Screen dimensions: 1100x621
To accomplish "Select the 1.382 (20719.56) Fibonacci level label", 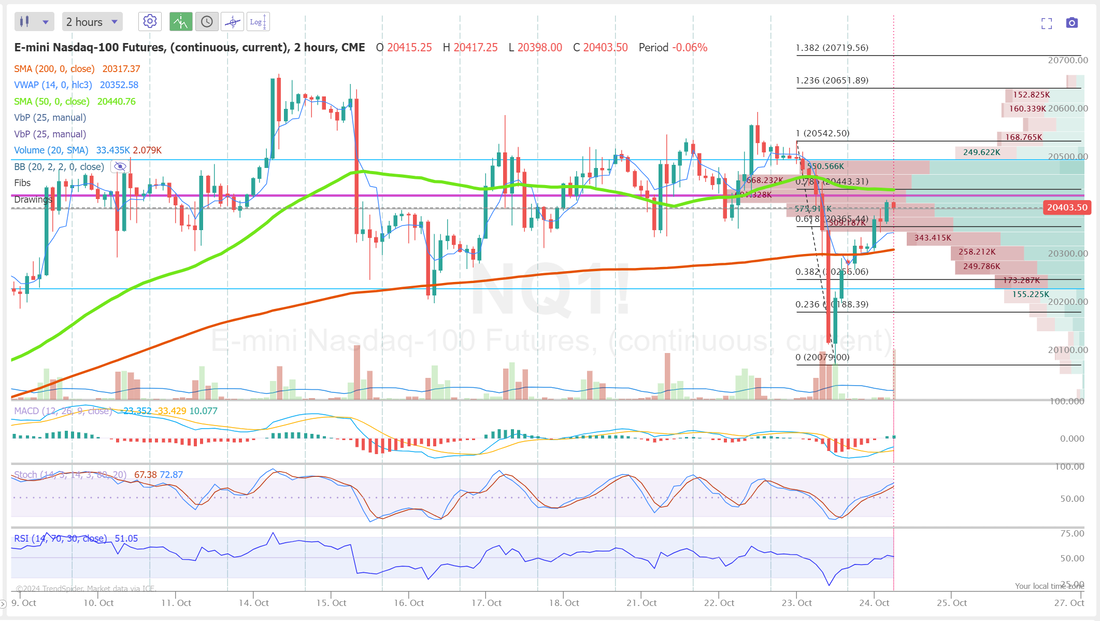I will click(x=832, y=48).
